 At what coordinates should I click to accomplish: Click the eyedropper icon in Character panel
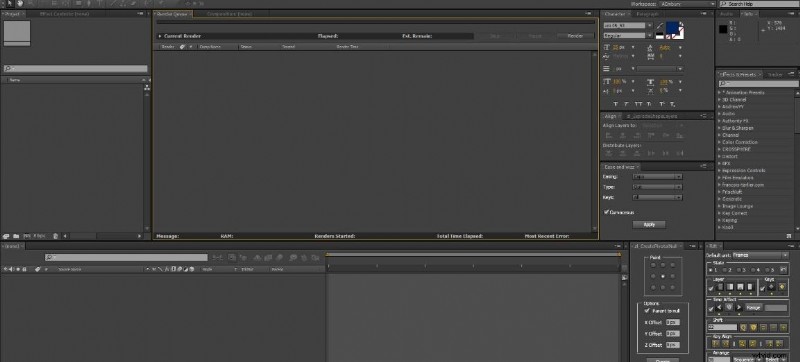(660, 25)
